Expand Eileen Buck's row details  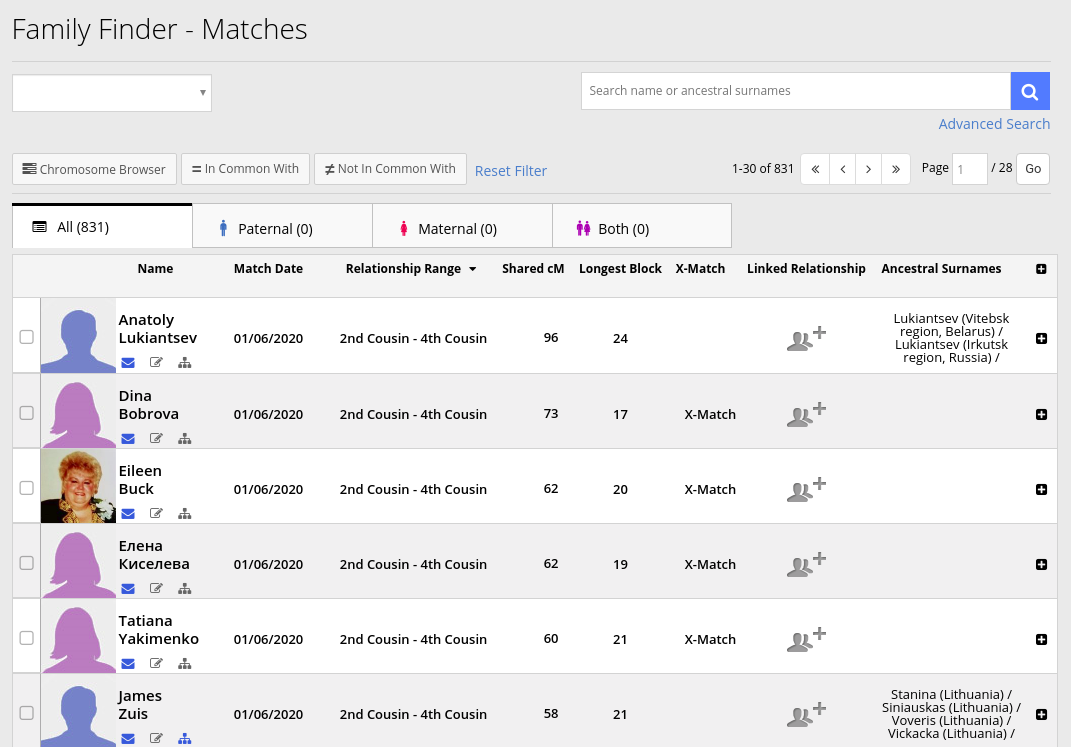(1041, 490)
